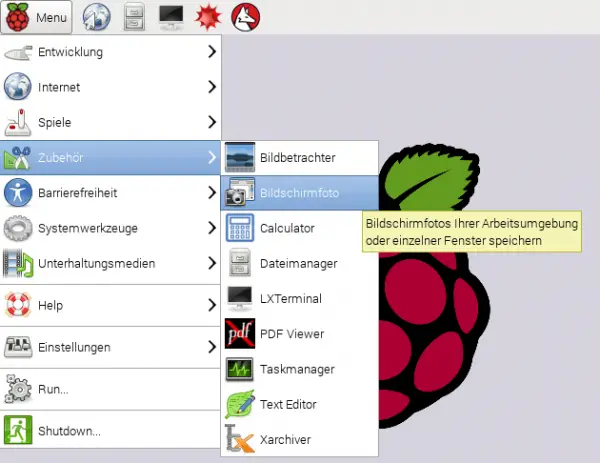Expand Help submenu arrow

point(212,305)
